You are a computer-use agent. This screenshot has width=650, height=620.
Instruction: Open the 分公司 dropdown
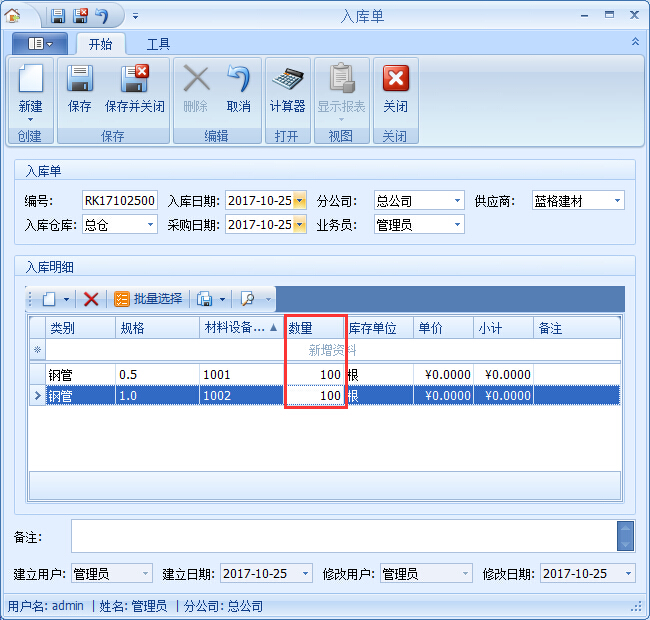(x=457, y=201)
